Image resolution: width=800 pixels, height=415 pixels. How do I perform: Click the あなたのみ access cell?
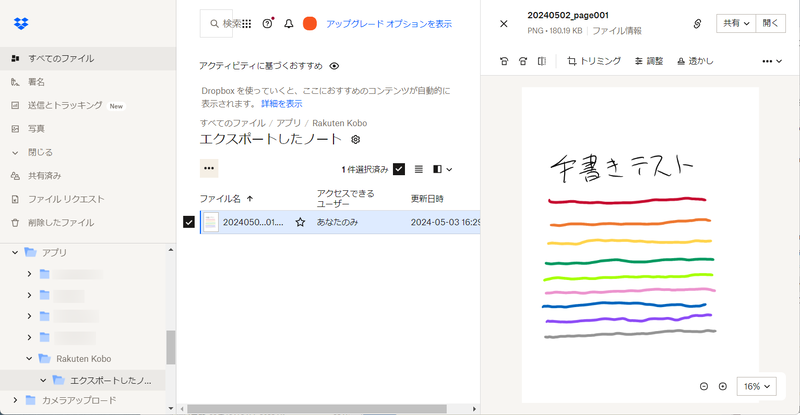[x=337, y=222]
